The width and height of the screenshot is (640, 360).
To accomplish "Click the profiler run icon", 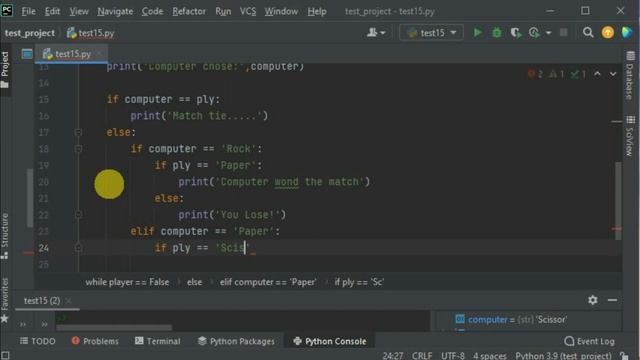I will [x=534, y=33].
